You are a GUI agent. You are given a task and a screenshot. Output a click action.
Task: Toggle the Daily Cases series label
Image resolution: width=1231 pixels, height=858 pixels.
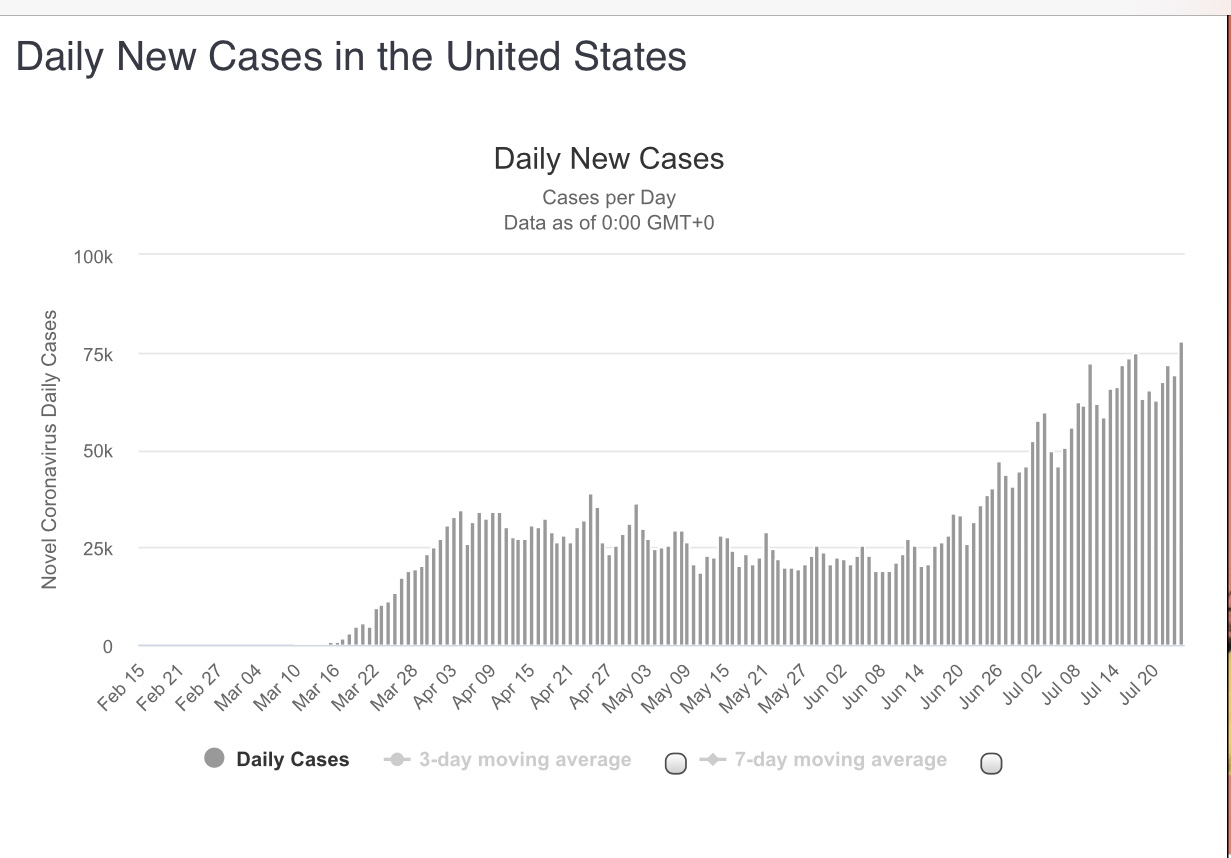(x=292, y=760)
